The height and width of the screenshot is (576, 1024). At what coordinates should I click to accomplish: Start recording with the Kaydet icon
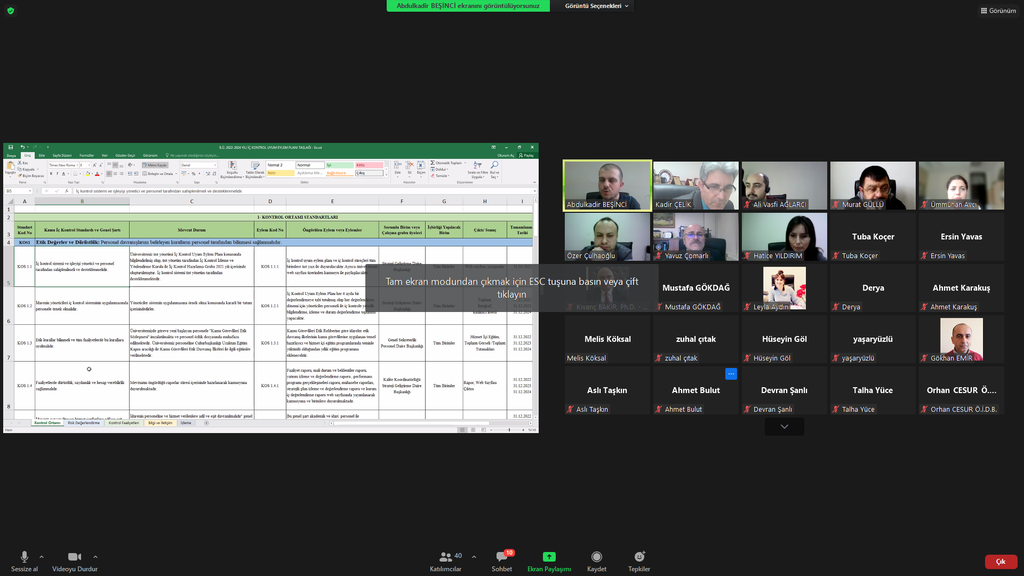point(597,557)
